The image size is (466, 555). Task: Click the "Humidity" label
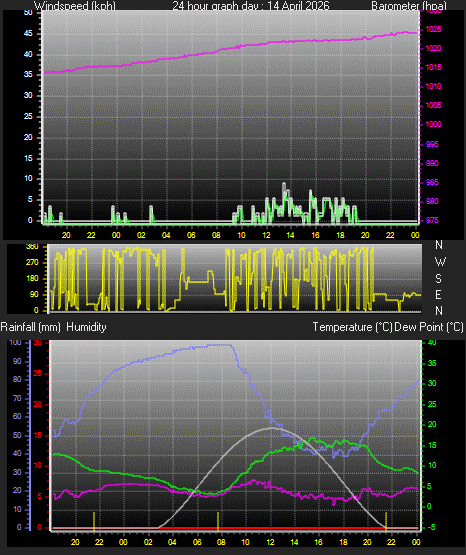pos(86,327)
